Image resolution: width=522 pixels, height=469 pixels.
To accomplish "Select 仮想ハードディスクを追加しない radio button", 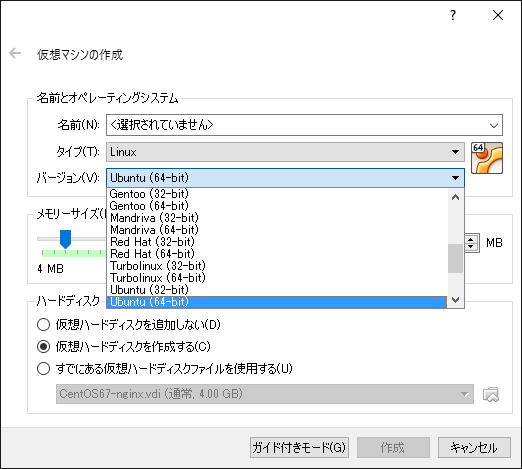I will (43, 324).
